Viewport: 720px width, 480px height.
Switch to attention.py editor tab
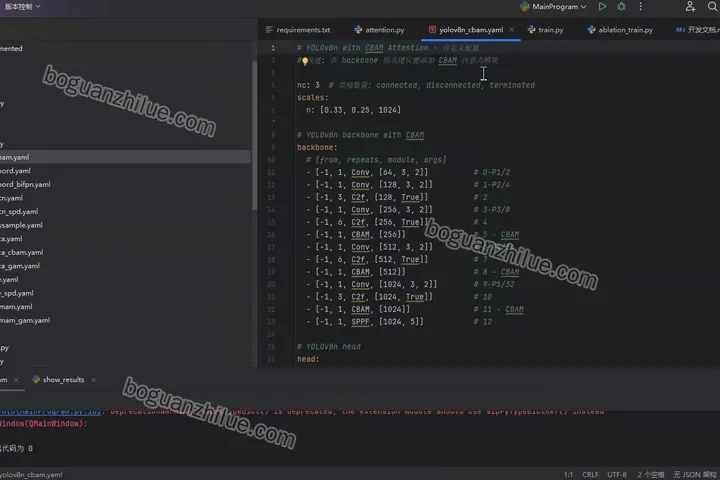coord(379,30)
